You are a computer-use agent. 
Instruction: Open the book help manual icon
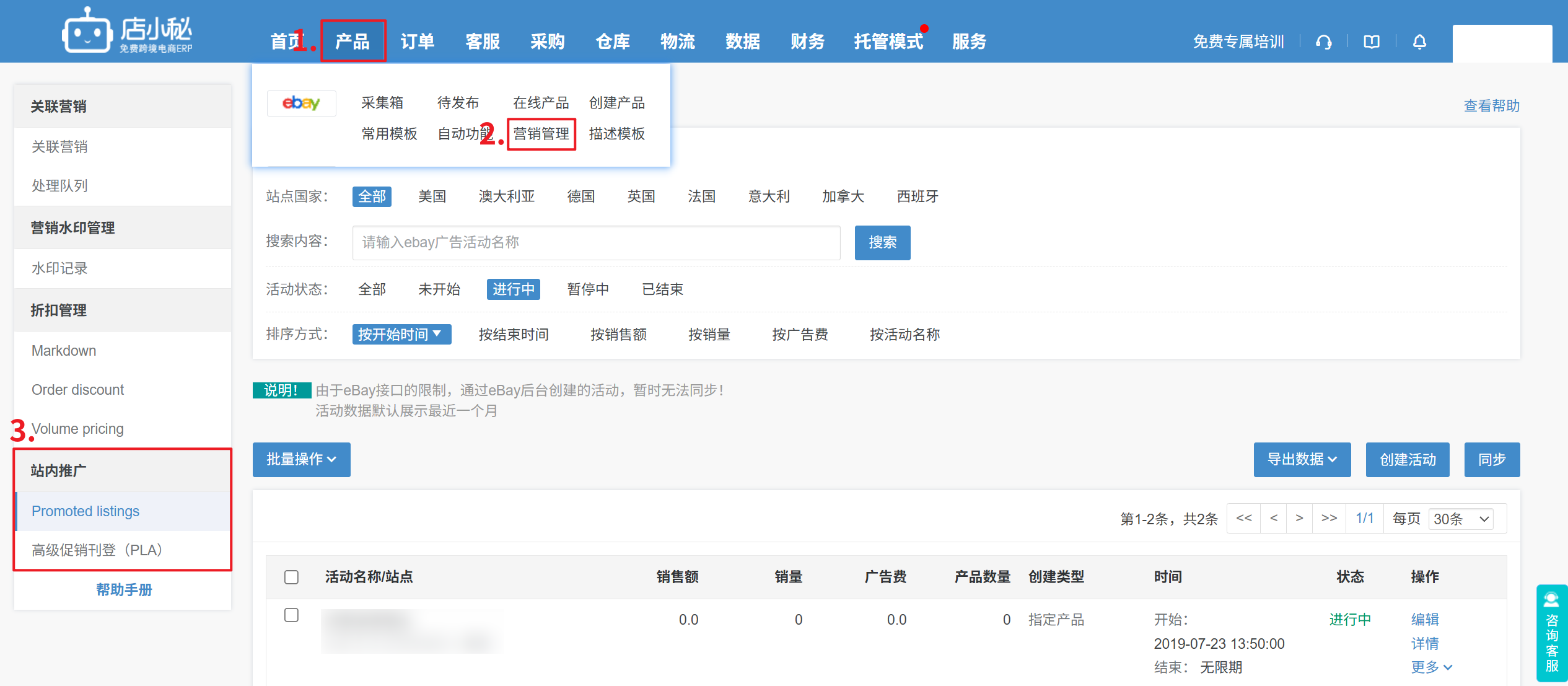click(1372, 42)
